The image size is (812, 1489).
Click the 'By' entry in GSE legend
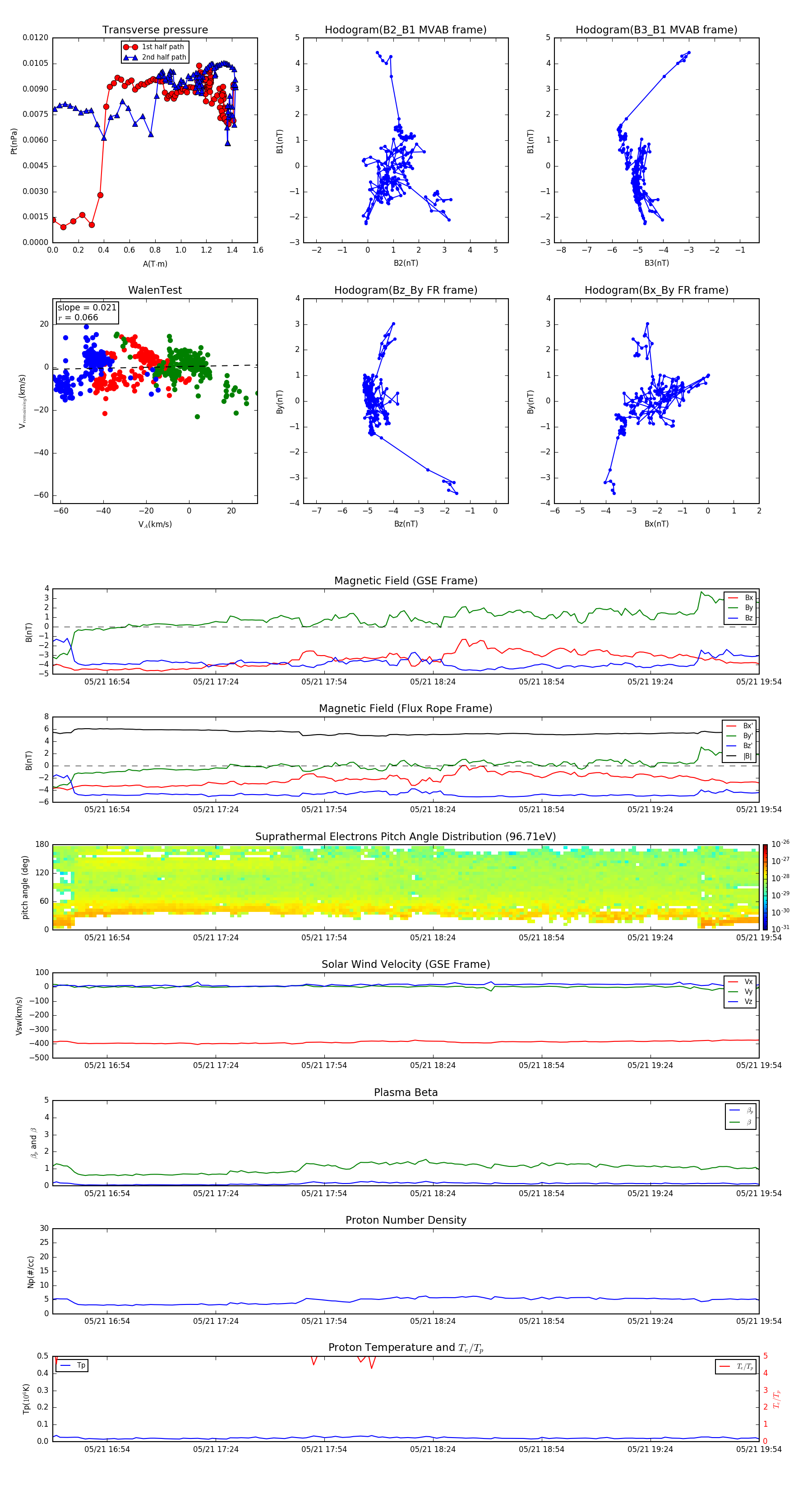click(x=740, y=607)
